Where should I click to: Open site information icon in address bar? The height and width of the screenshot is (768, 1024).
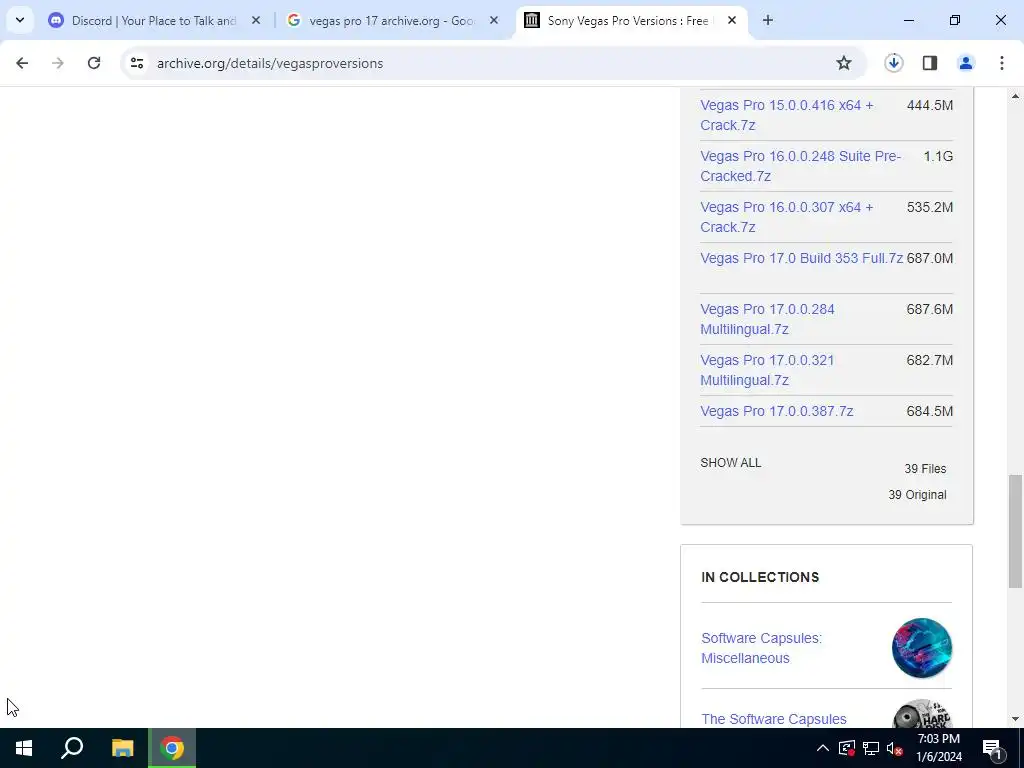click(x=136, y=63)
